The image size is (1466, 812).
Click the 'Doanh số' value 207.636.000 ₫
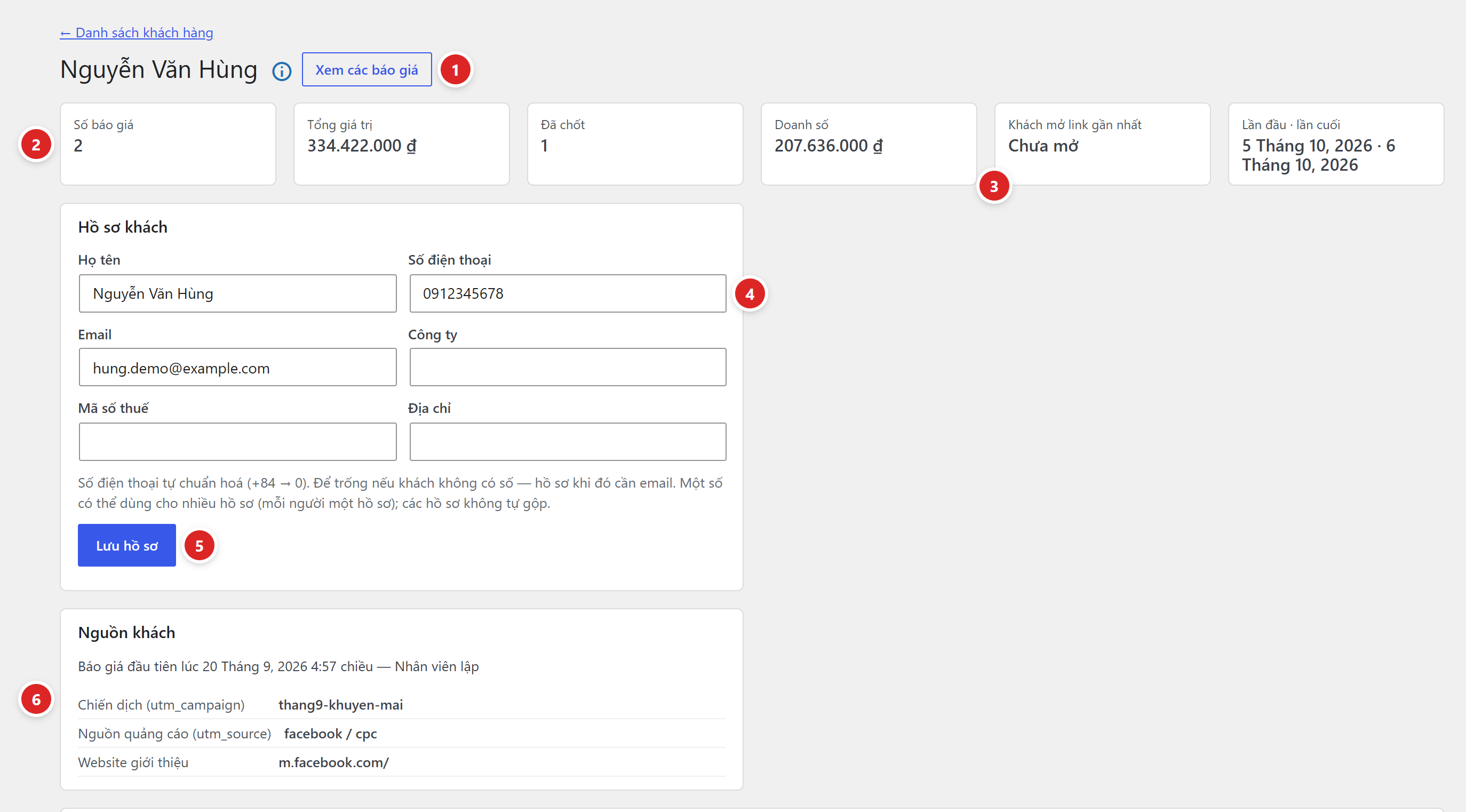click(x=828, y=146)
